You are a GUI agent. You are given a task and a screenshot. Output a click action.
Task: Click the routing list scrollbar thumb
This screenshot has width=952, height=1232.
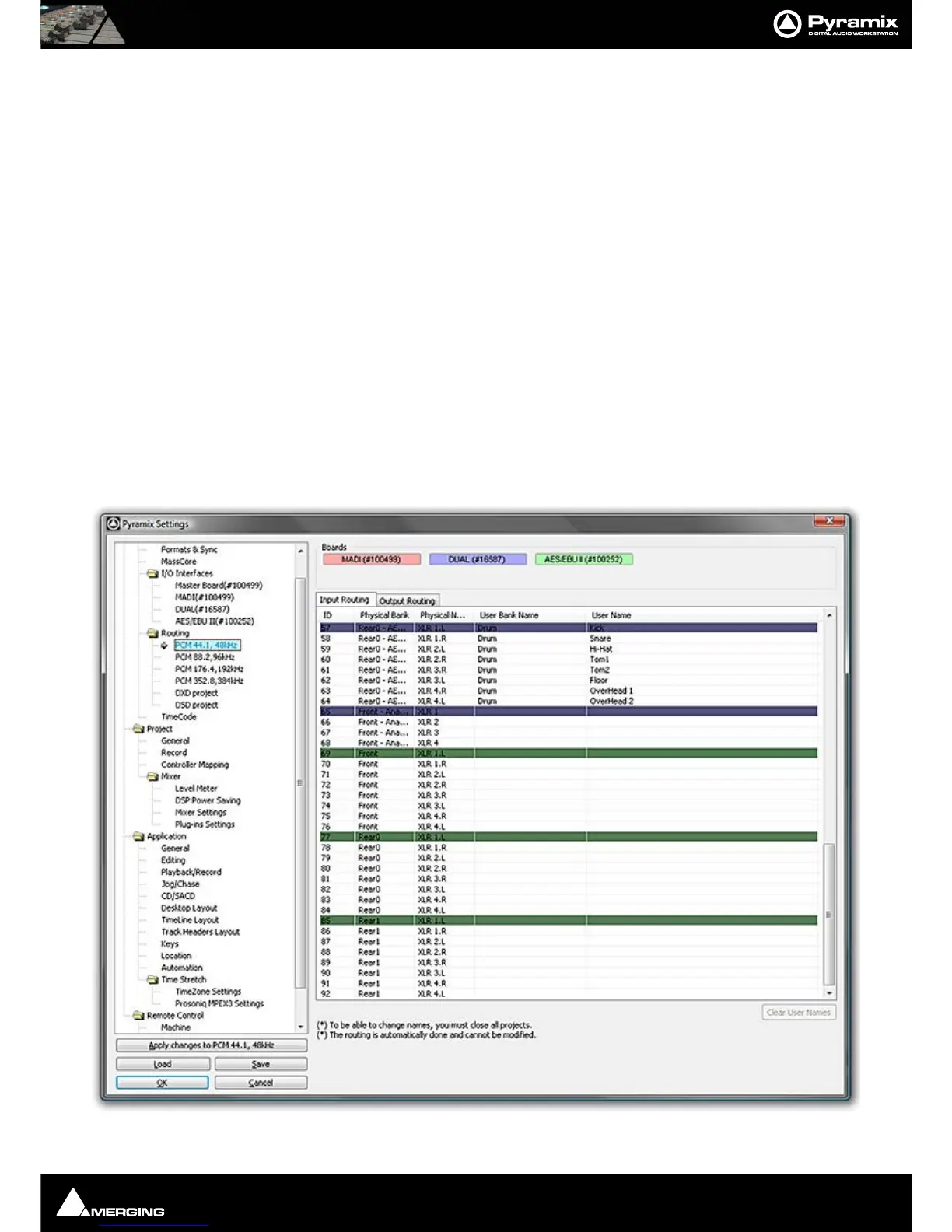pos(829,915)
